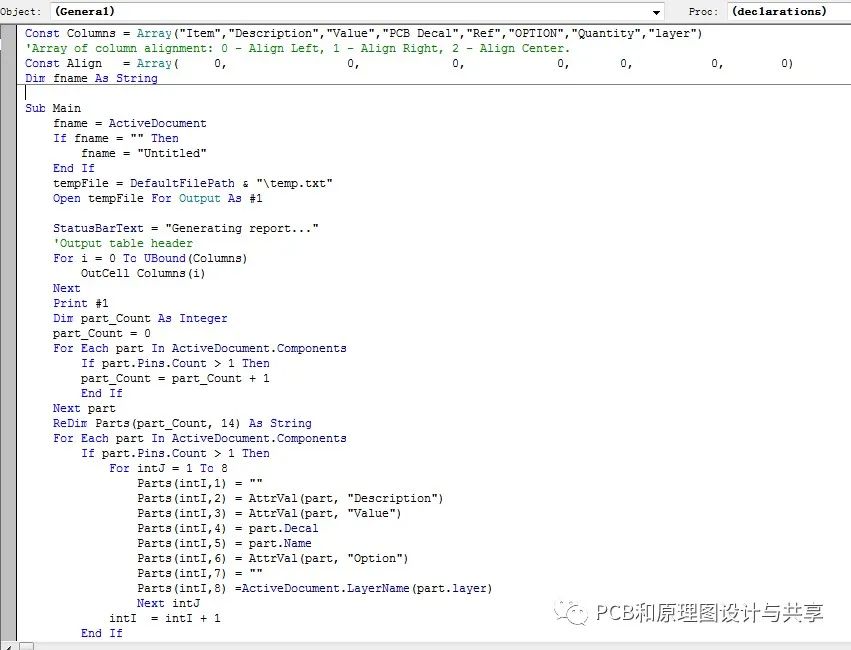Click the line "Dim part_Count As Integer"
Screen dimensions: 851x650
pos(140,318)
